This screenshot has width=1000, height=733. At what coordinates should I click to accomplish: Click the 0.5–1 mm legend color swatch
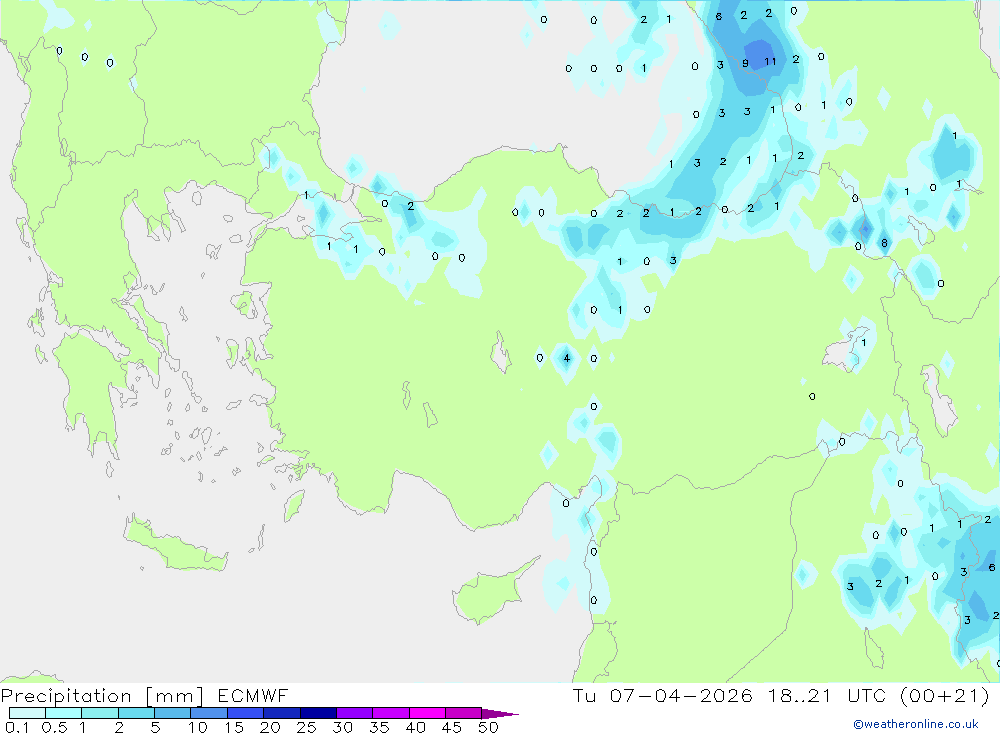64,713
